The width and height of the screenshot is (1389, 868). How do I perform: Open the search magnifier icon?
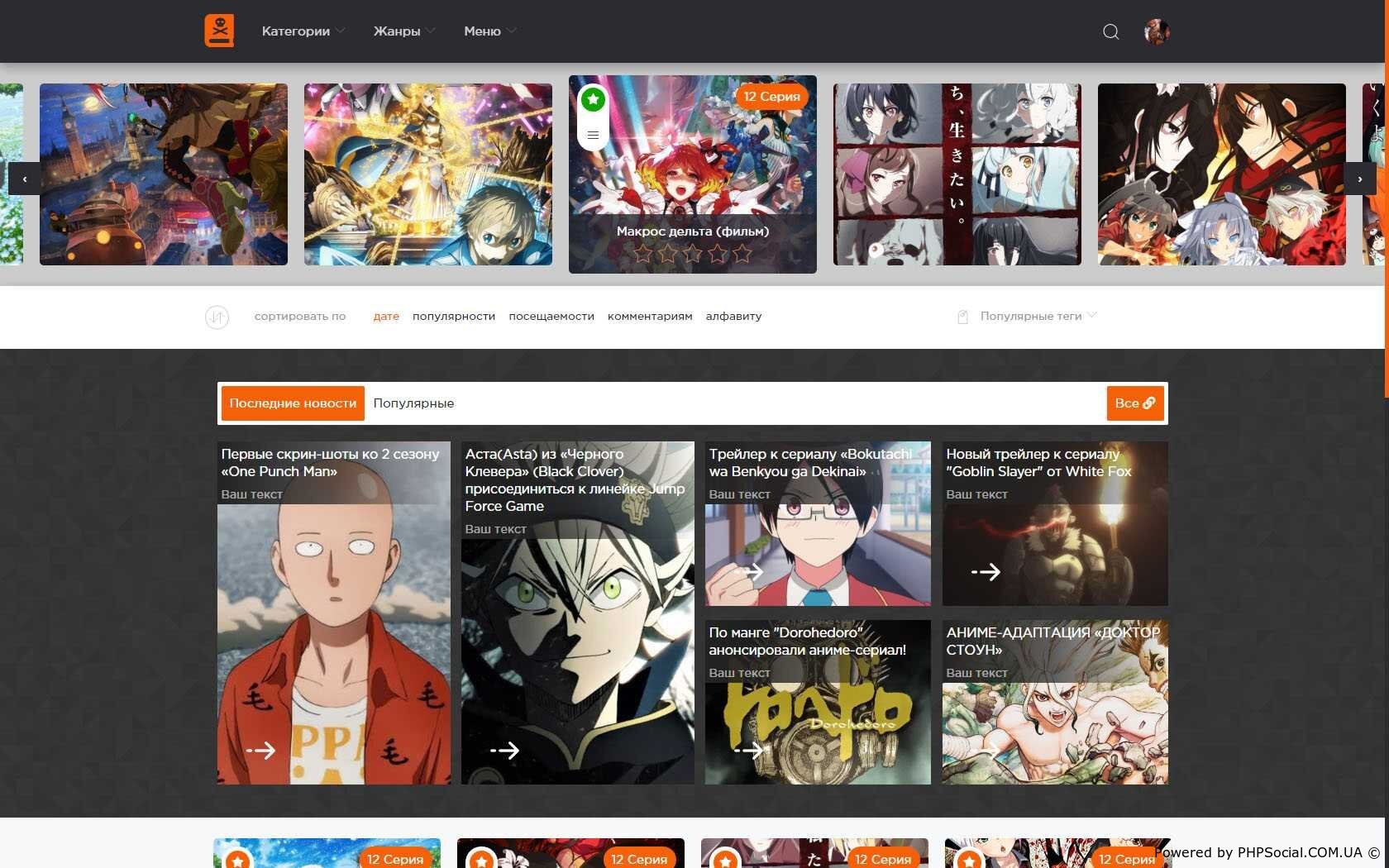pyautogui.click(x=1110, y=31)
